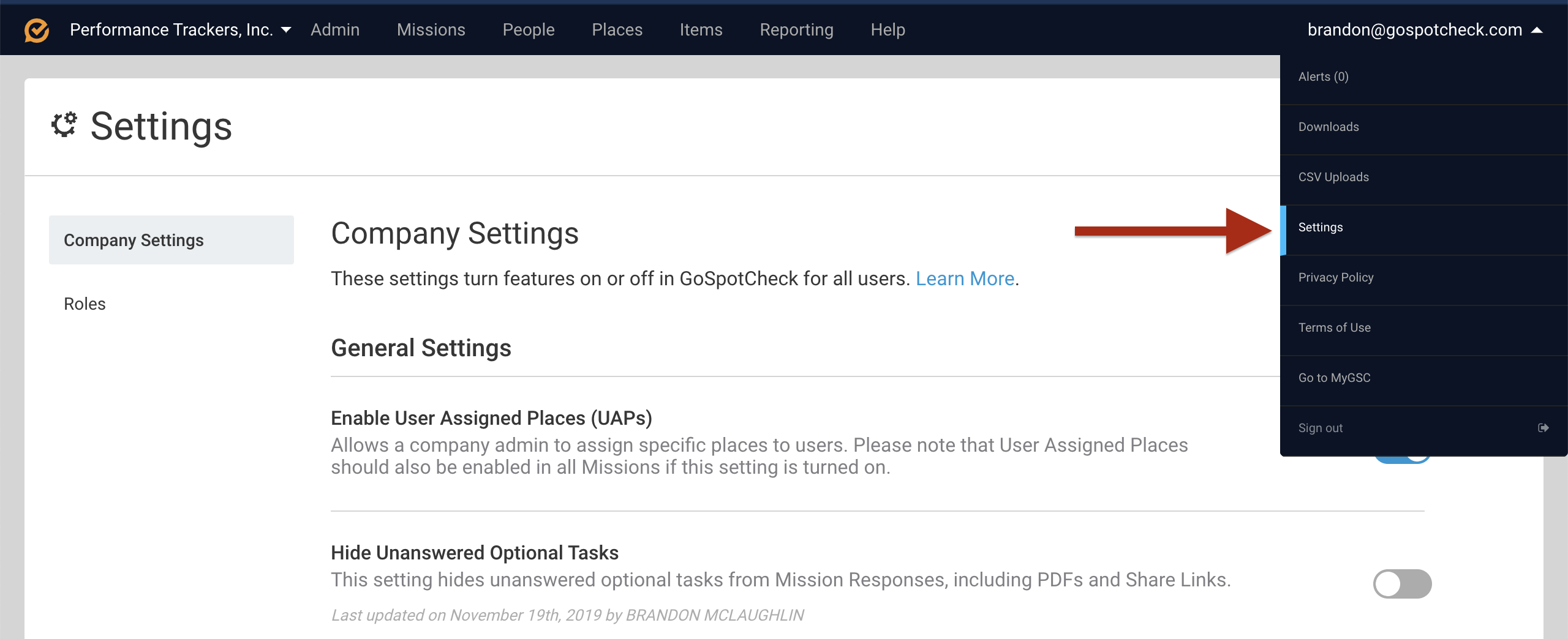Click the Last updated on November 19th note

pos(567,615)
